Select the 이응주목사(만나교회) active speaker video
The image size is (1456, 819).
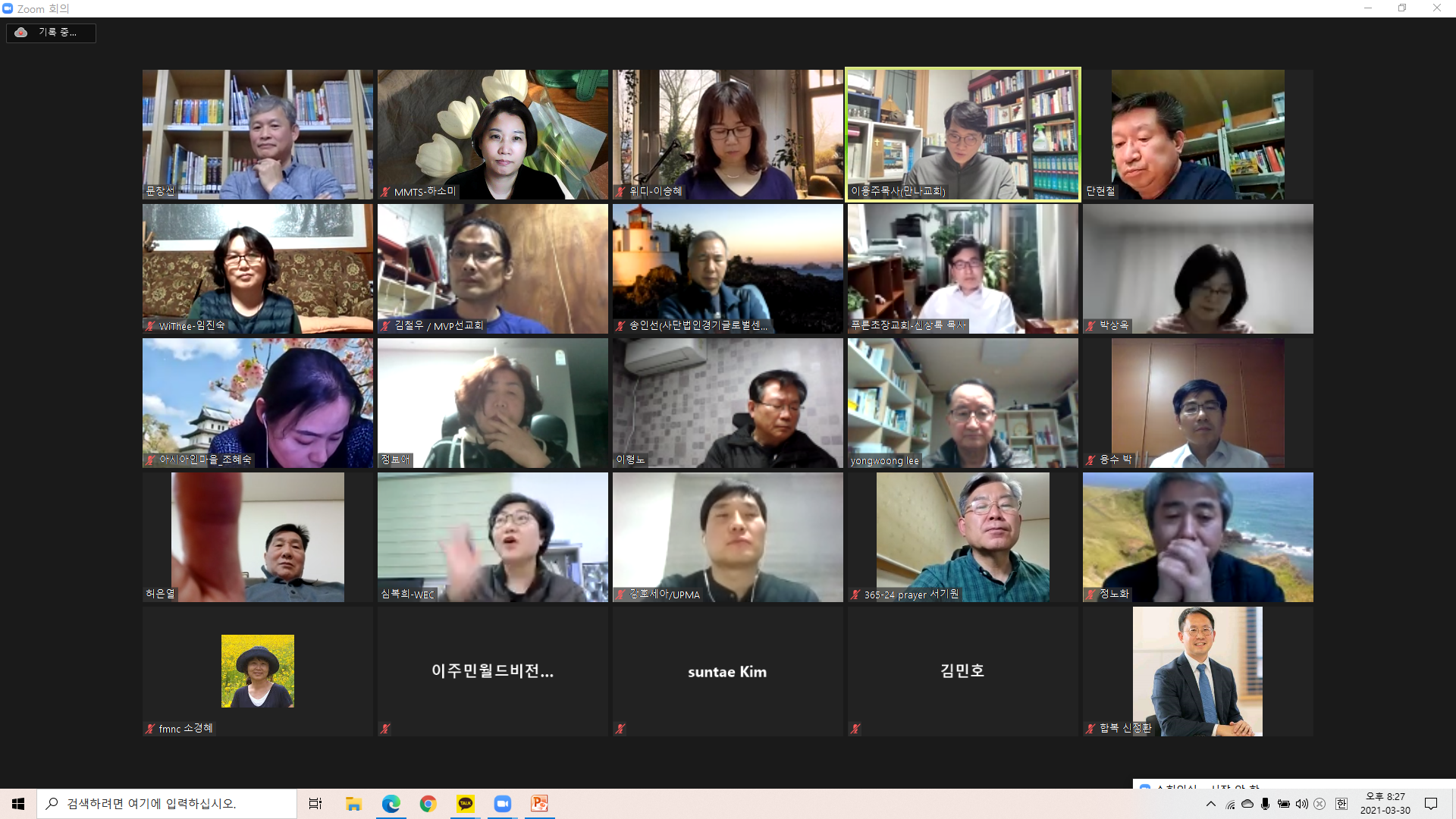962,134
